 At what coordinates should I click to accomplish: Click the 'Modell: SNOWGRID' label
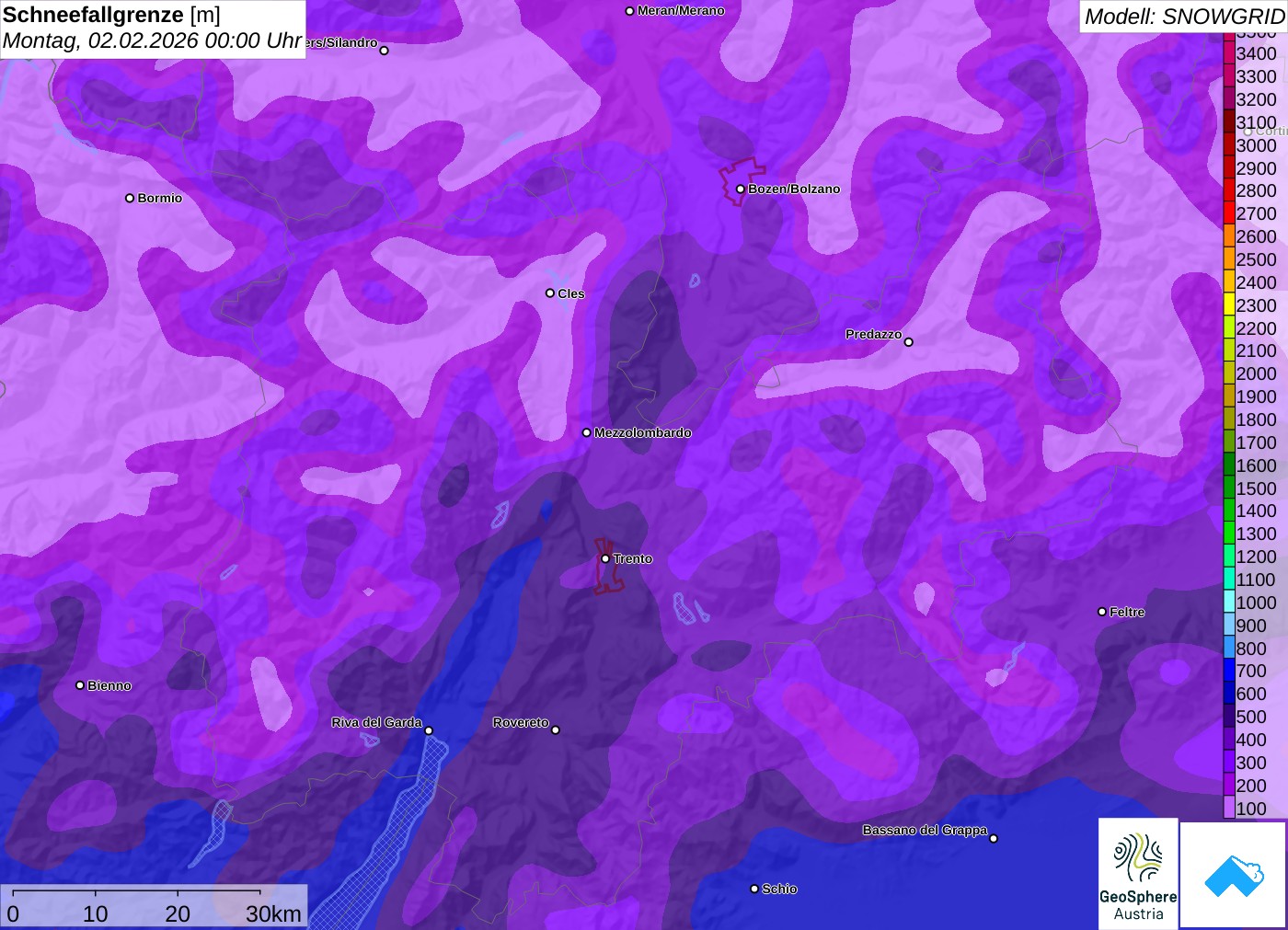point(1185,17)
